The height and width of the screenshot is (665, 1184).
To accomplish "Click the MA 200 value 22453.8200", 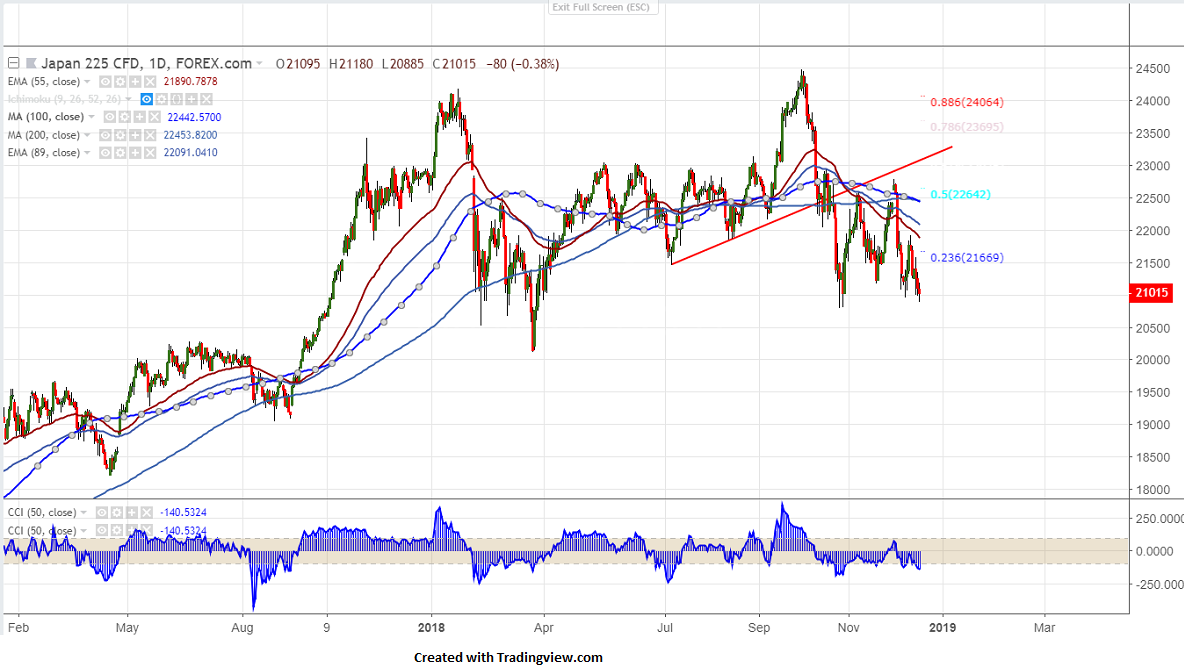I will pyautogui.click(x=190, y=135).
